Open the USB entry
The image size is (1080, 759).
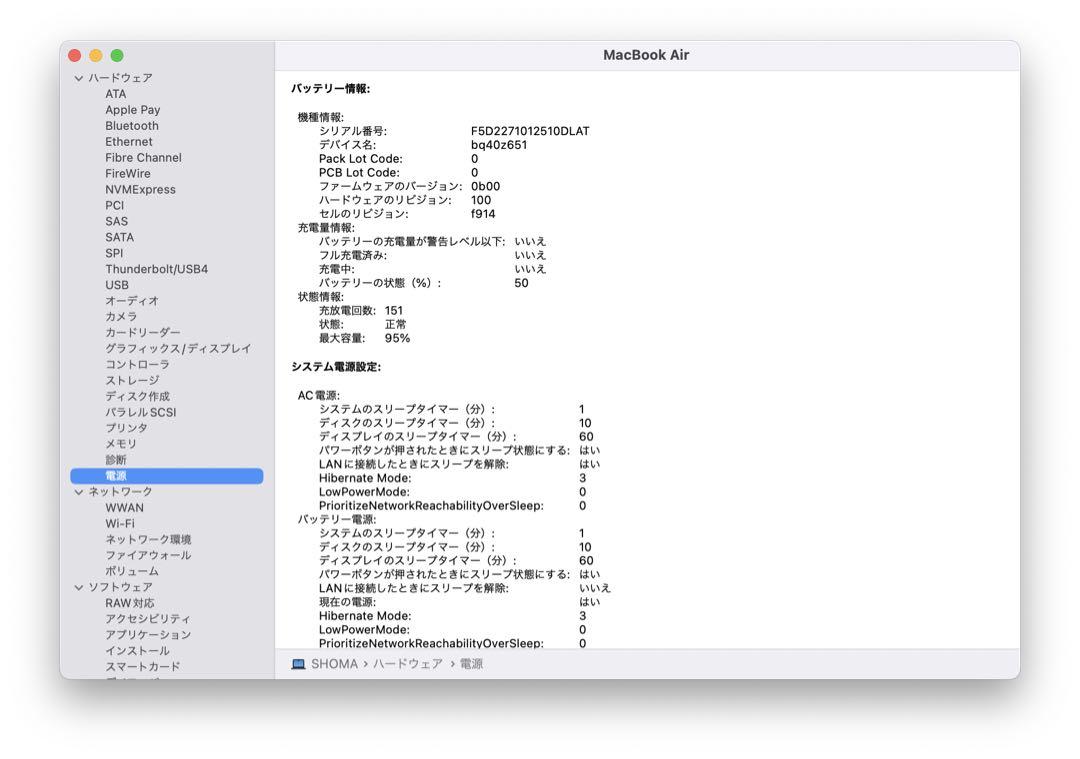click(x=116, y=284)
